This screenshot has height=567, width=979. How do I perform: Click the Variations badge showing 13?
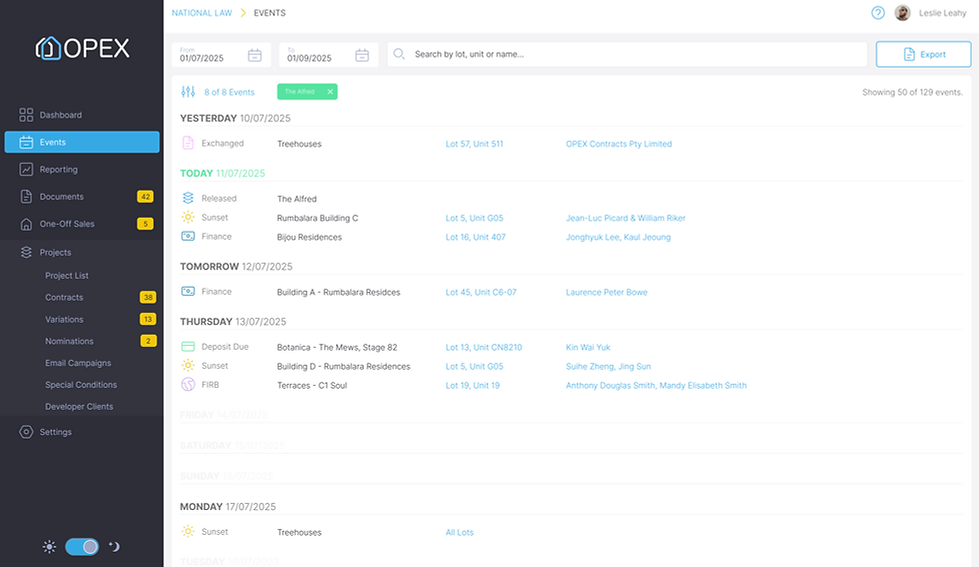point(147,319)
